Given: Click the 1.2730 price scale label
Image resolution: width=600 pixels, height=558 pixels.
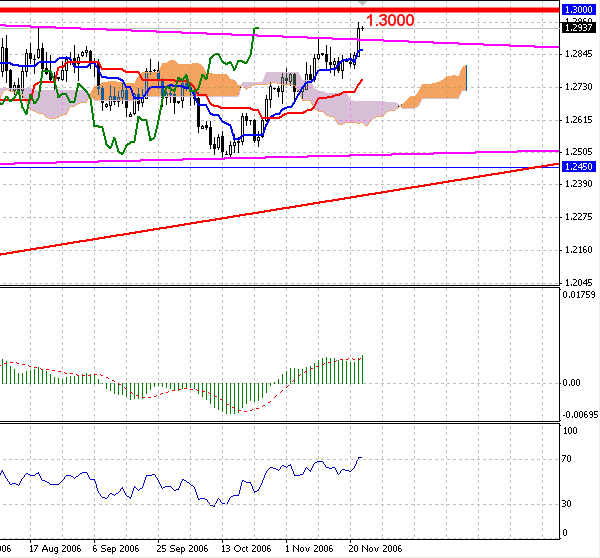Looking at the screenshot, I should tap(579, 87).
